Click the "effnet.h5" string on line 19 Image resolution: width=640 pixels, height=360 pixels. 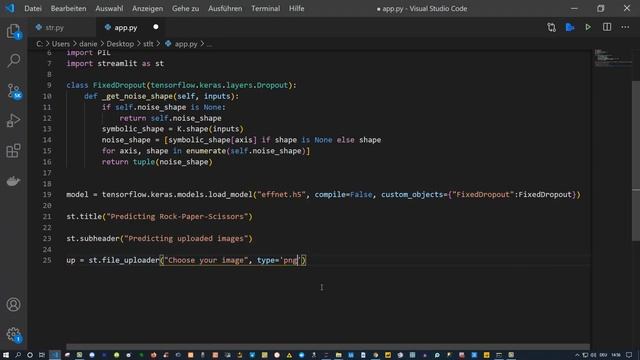(281, 194)
